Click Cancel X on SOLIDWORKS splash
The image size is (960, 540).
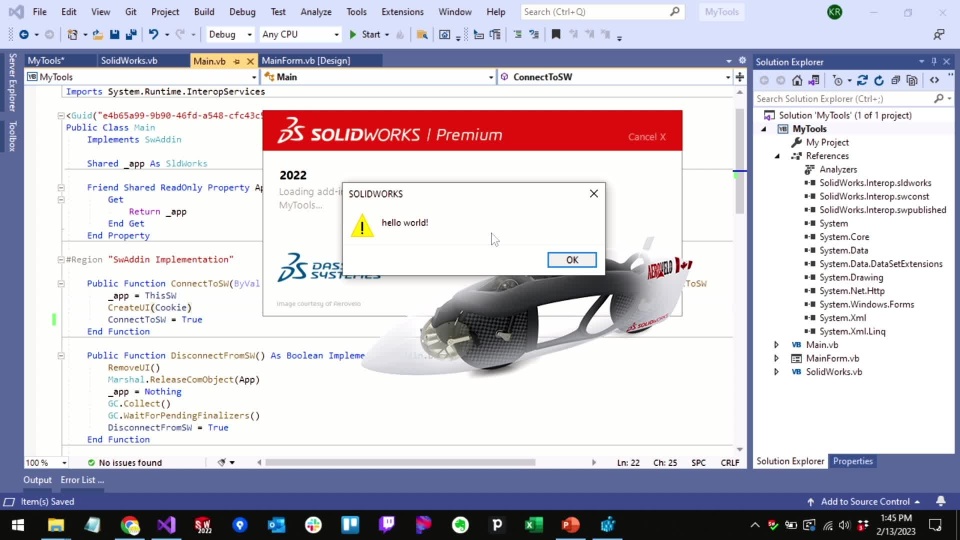[647, 137]
